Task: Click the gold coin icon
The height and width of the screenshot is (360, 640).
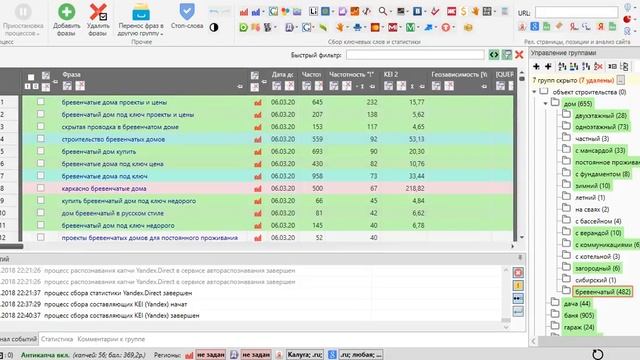Action: [468, 27]
